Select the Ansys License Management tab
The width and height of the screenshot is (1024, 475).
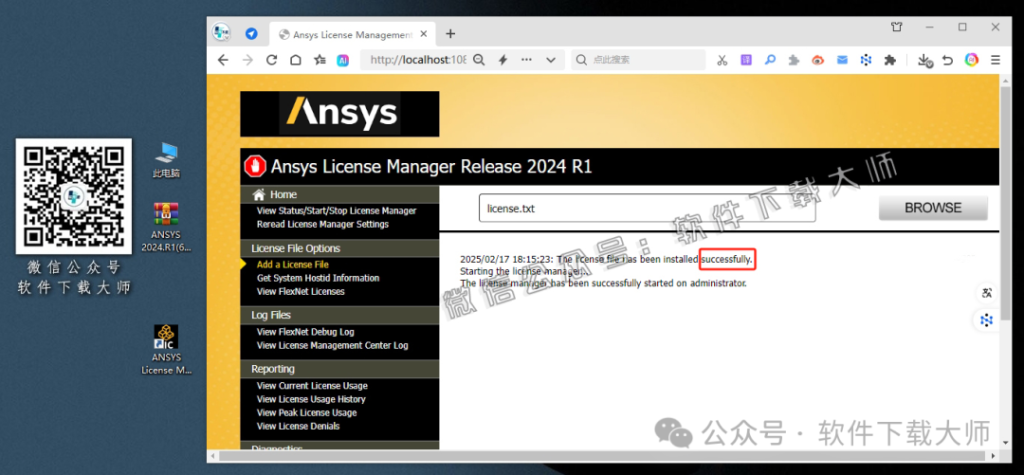pos(353,35)
